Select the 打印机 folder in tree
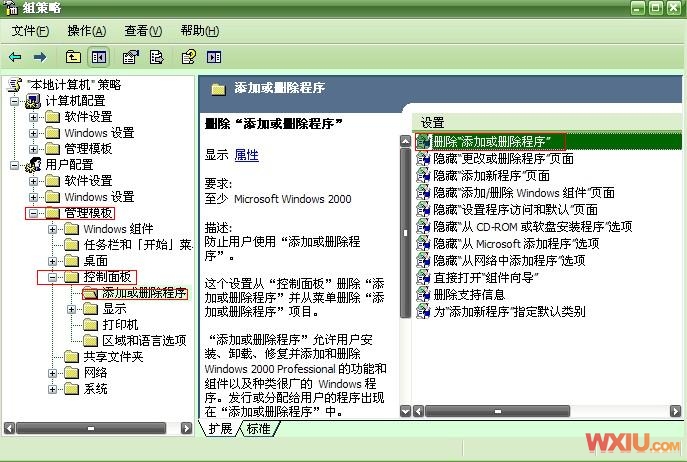 click(x=120, y=325)
